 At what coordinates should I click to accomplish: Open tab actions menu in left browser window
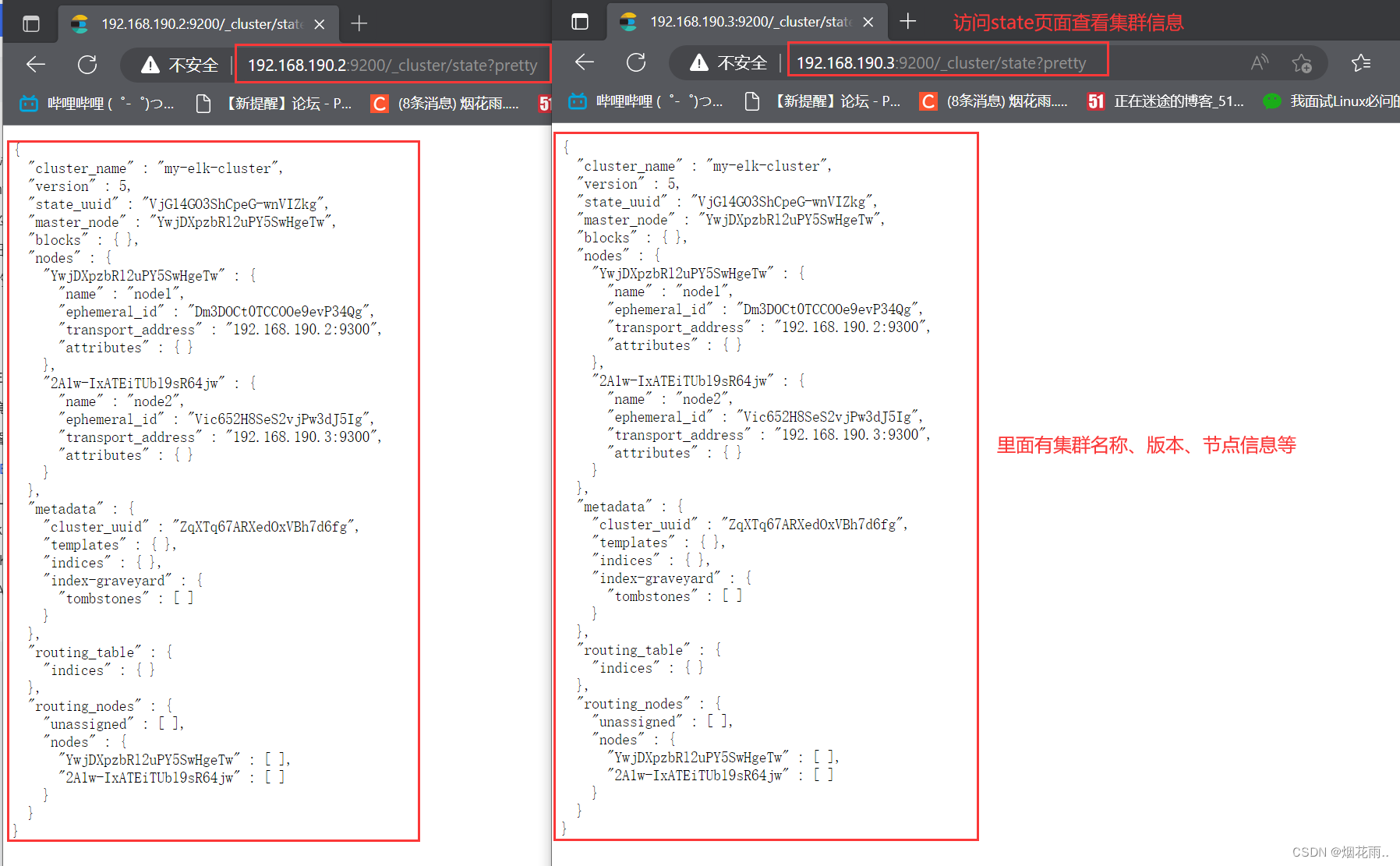31,24
